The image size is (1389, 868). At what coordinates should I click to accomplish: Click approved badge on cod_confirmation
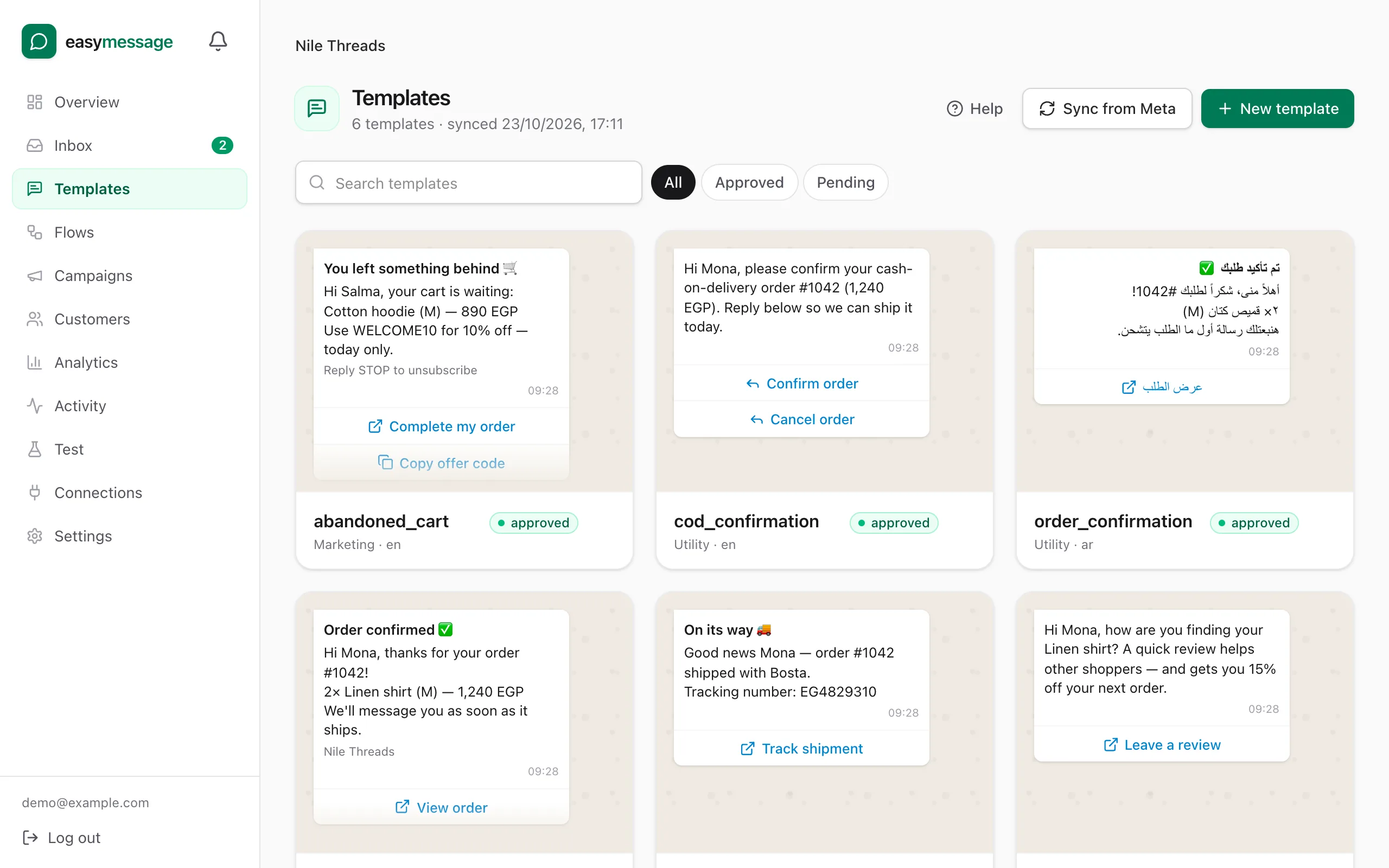tap(894, 522)
